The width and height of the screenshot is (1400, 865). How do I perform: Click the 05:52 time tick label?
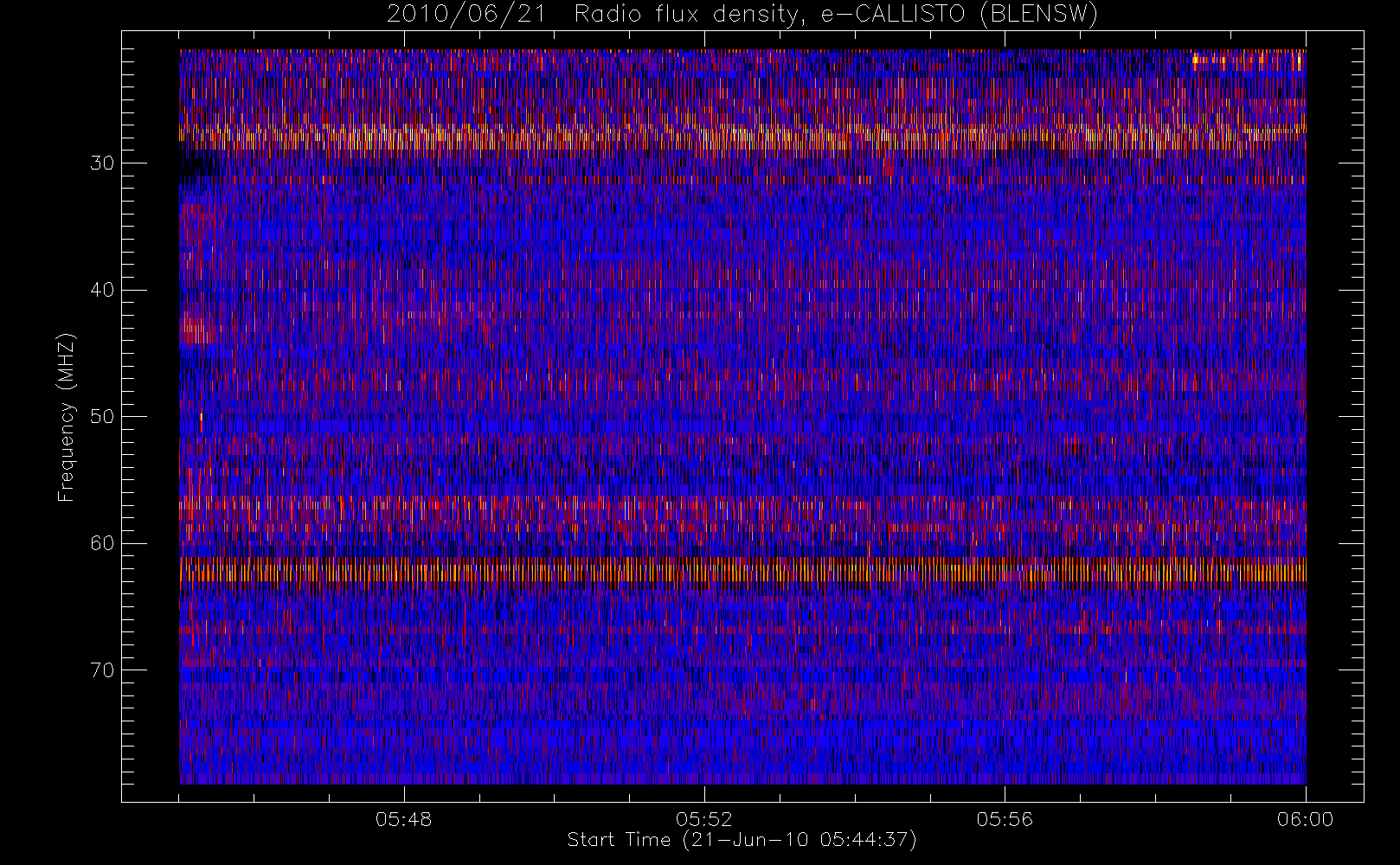click(x=704, y=819)
